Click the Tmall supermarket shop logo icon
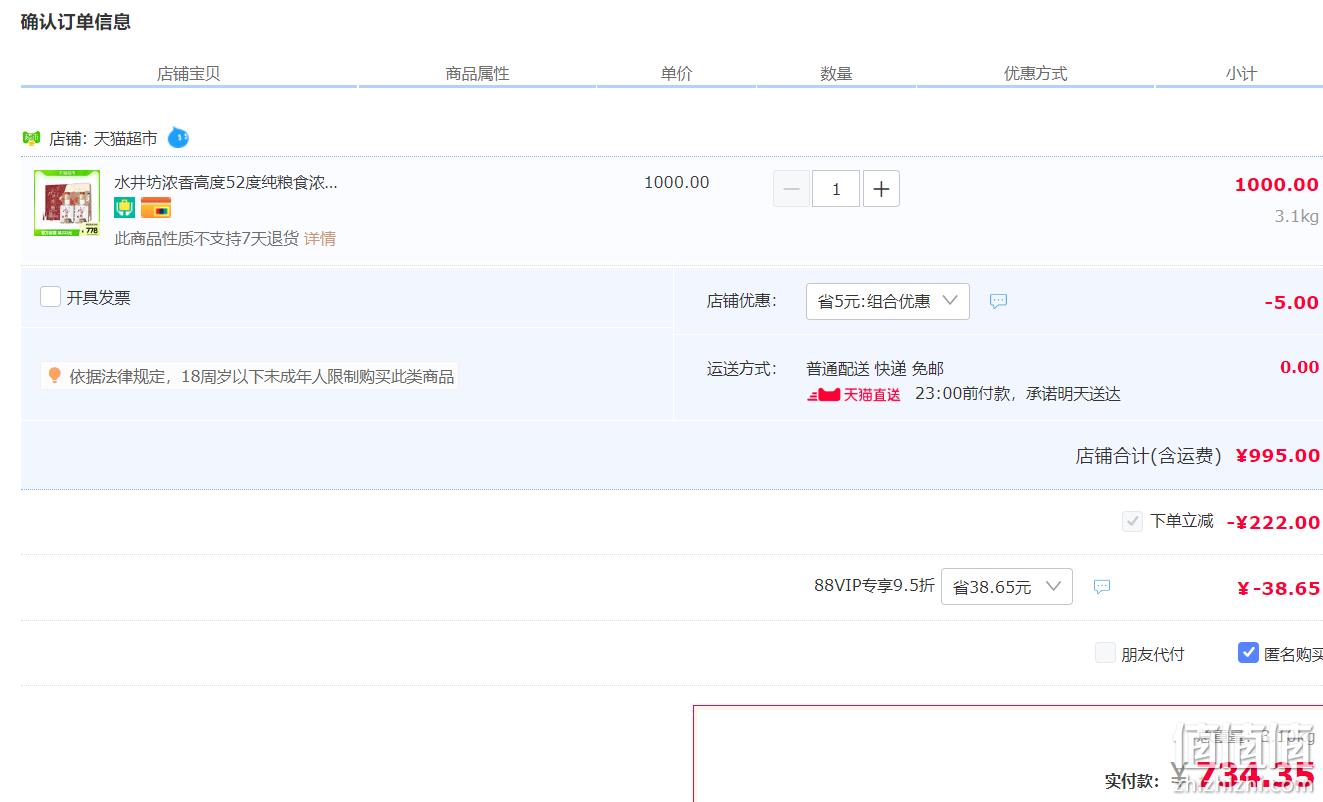Viewport: 1323px width, 802px height. (x=32, y=138)
